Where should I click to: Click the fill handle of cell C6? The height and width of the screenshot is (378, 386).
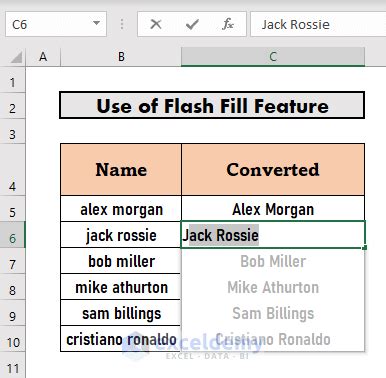tap(365, 248)
